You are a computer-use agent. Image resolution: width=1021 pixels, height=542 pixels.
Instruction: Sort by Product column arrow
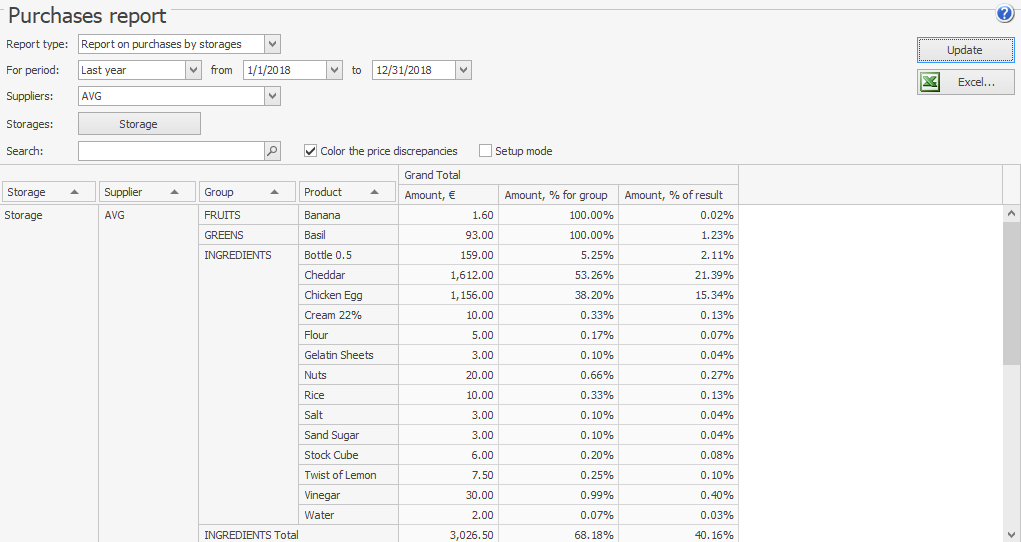(374, 192)
